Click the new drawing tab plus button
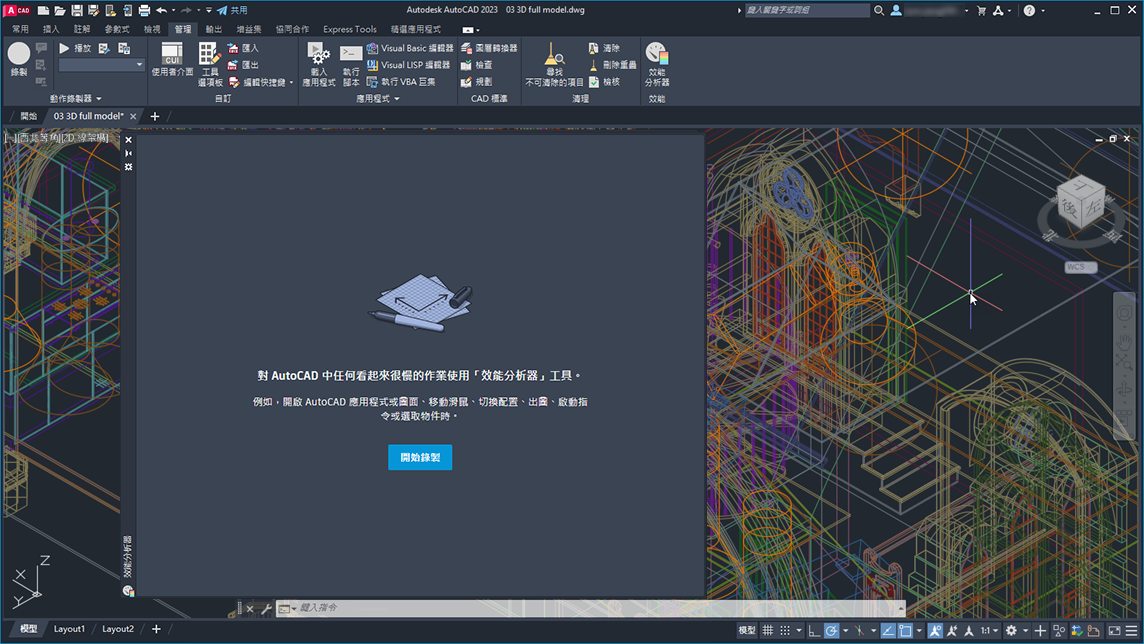 (x=155, y=116)
